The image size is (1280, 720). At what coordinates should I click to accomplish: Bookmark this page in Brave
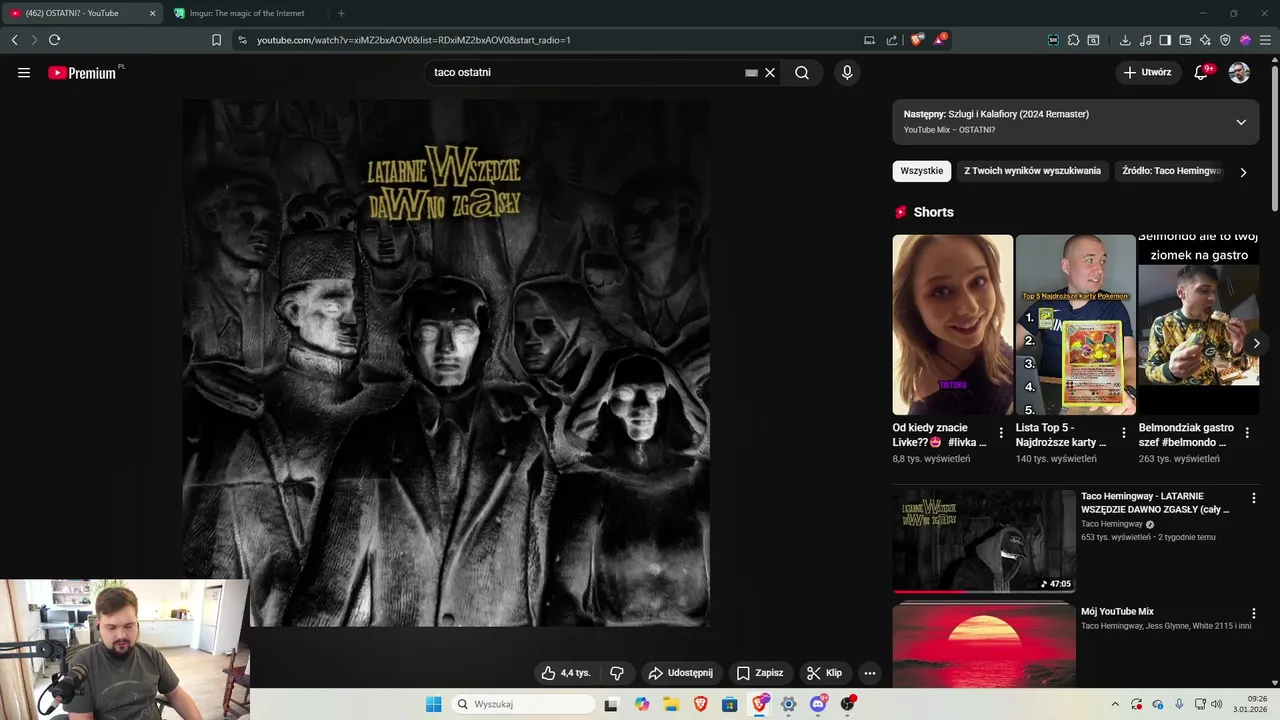coord(216,40)
